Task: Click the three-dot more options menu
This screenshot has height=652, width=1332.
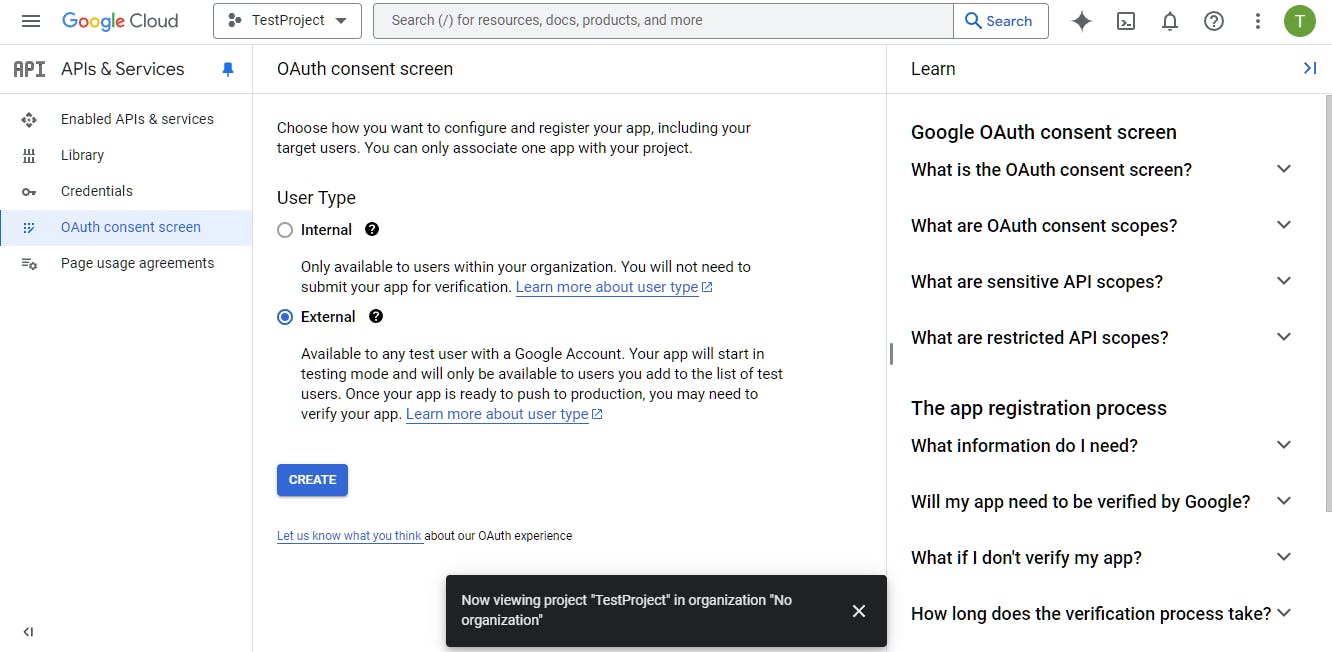Action: (1258, 21)
